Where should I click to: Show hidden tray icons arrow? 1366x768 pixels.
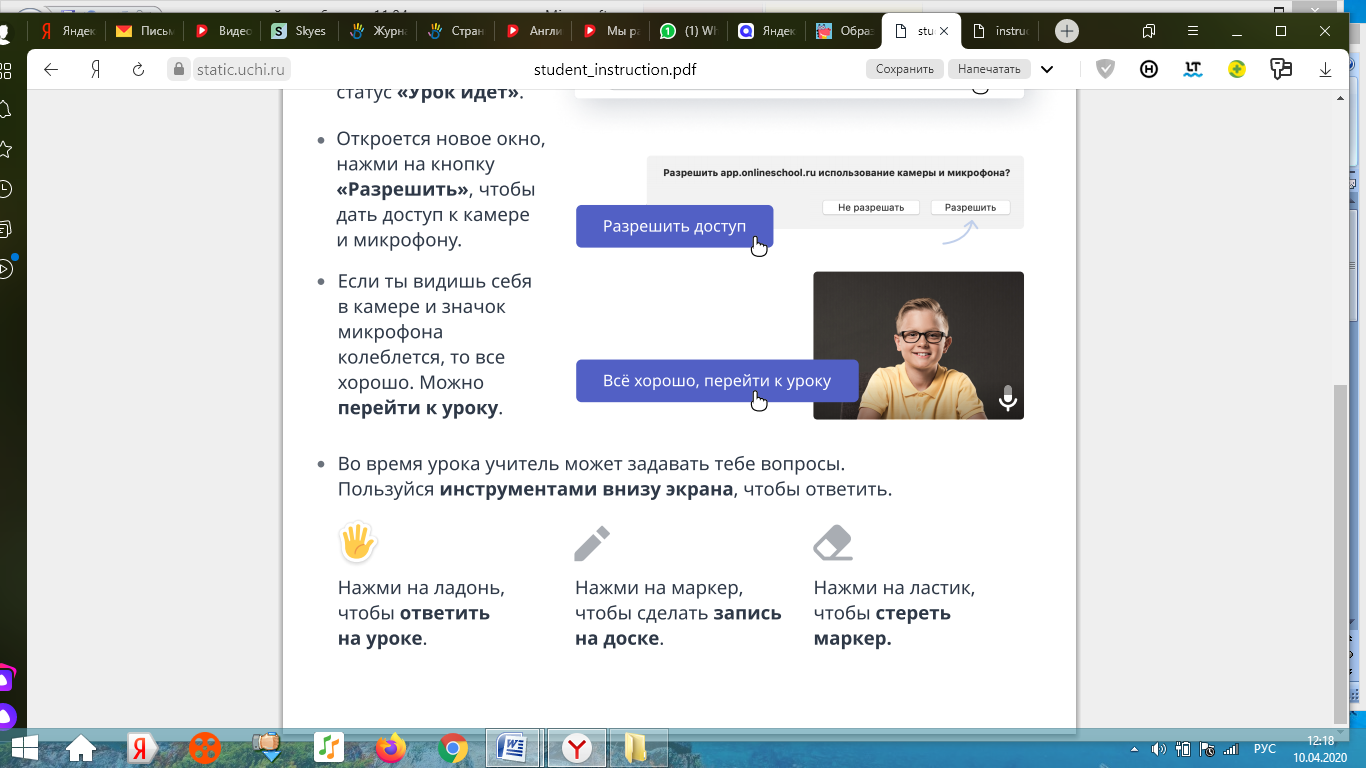click(1135, 748)
